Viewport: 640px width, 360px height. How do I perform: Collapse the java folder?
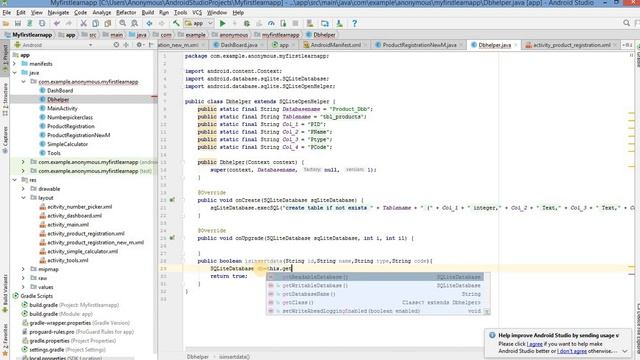pyautogui.click(x=15, y=73)
